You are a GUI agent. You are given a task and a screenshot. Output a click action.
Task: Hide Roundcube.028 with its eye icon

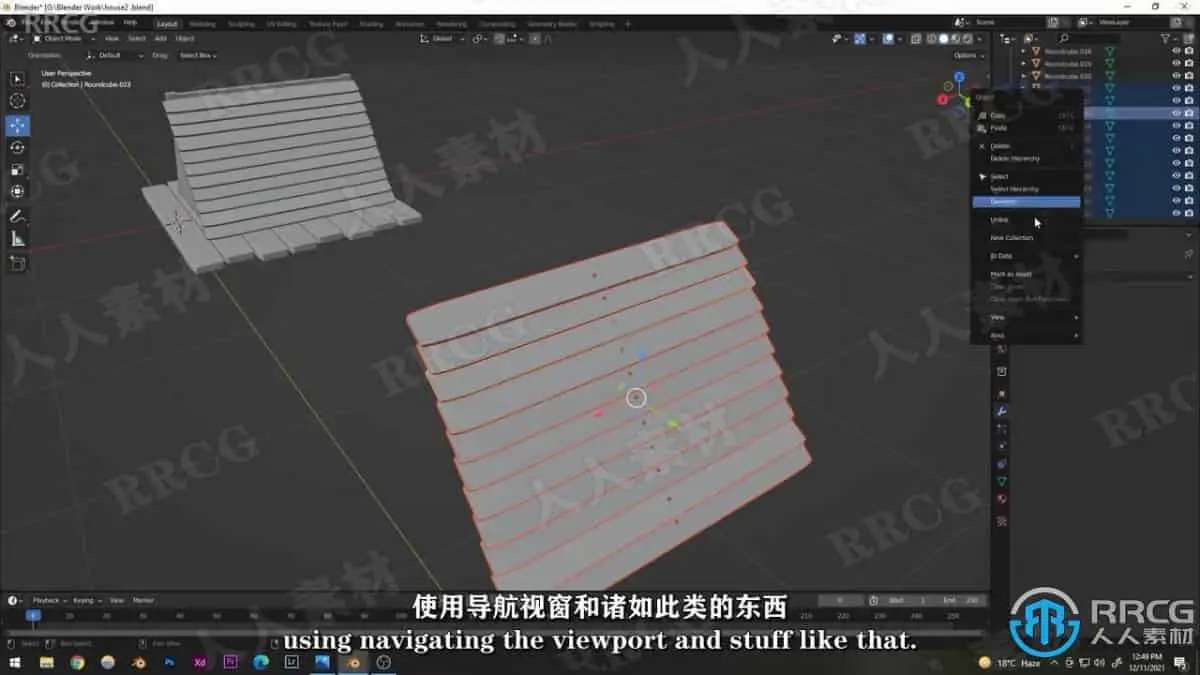(1176, 51)
